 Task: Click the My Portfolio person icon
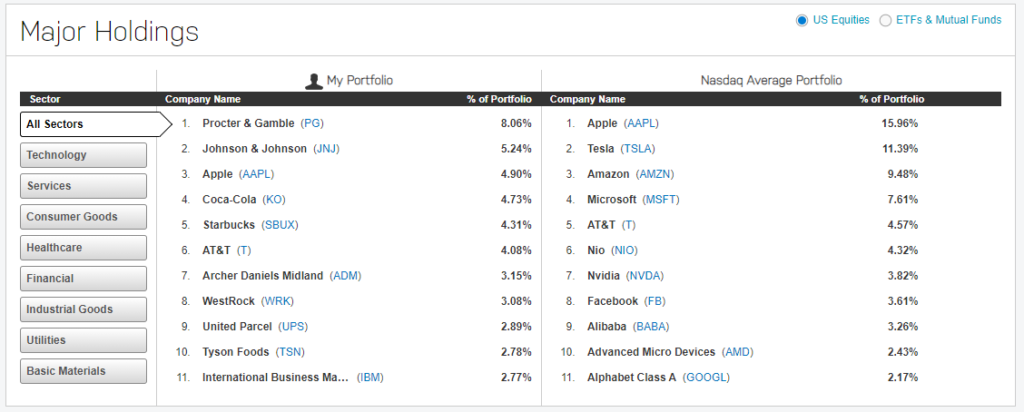[x=314, y=81]
